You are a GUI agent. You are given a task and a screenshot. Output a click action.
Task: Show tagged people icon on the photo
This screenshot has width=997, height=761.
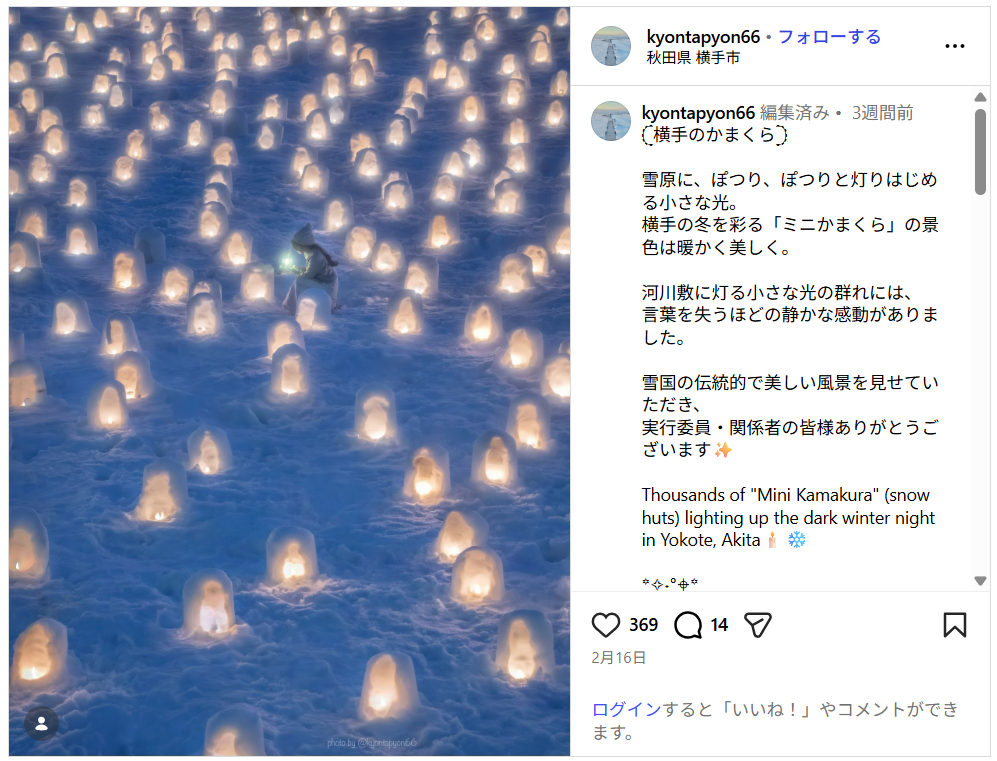click(x=41, y=723)
